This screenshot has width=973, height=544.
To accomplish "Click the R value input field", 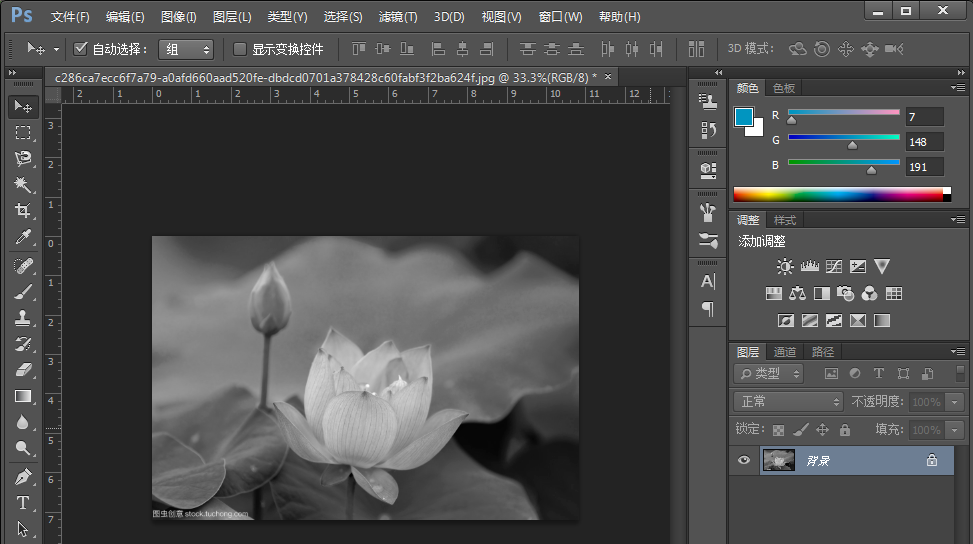I will click(x=924, y=117).
